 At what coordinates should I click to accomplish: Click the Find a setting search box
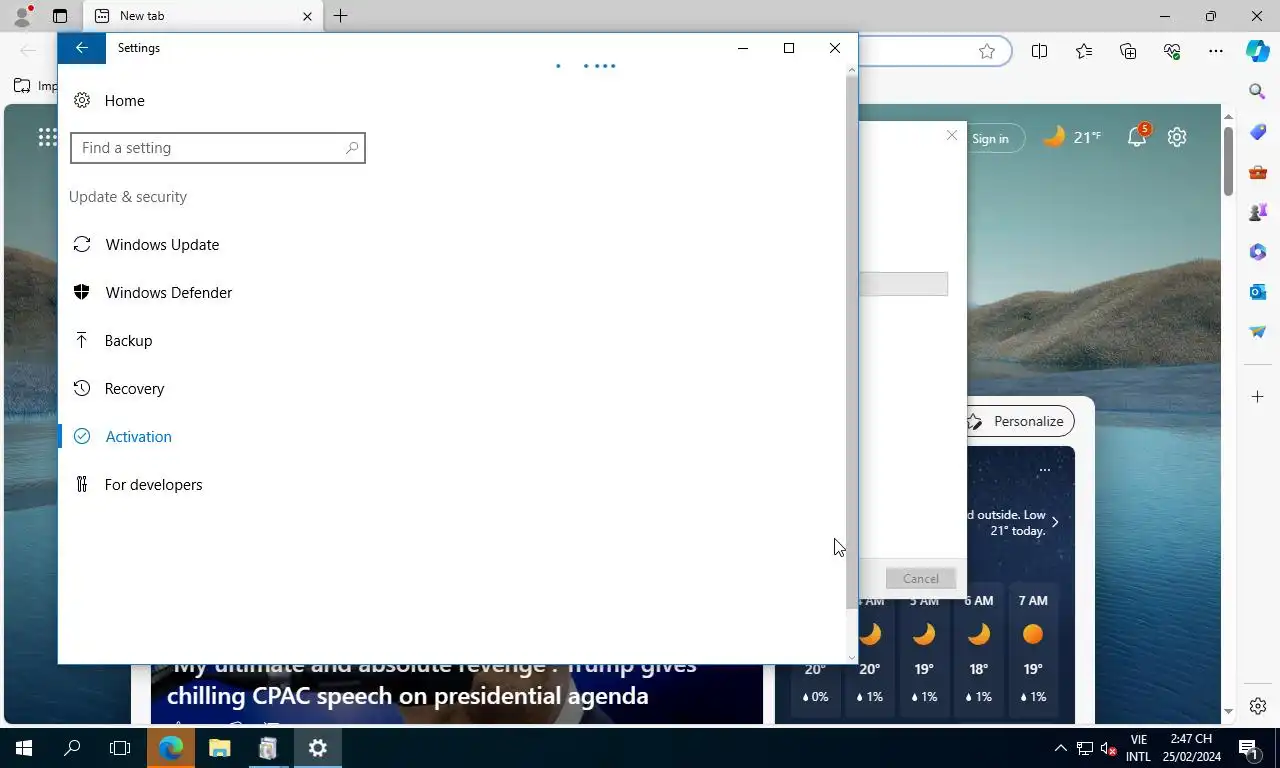(217, 148)
